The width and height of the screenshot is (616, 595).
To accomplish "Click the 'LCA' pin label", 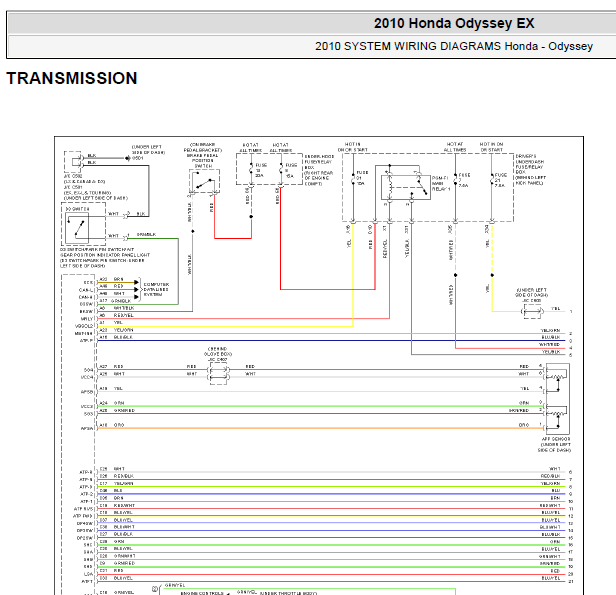I will point(88,574).
